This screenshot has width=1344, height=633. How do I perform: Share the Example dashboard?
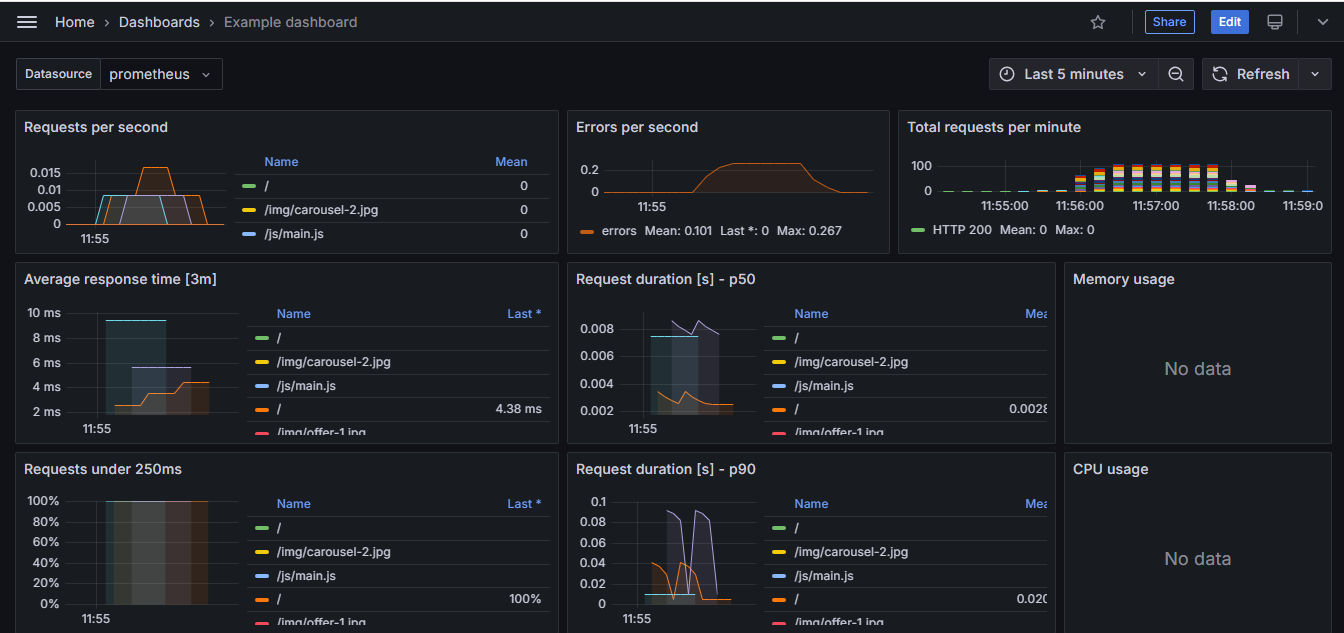click(1169, 21)
